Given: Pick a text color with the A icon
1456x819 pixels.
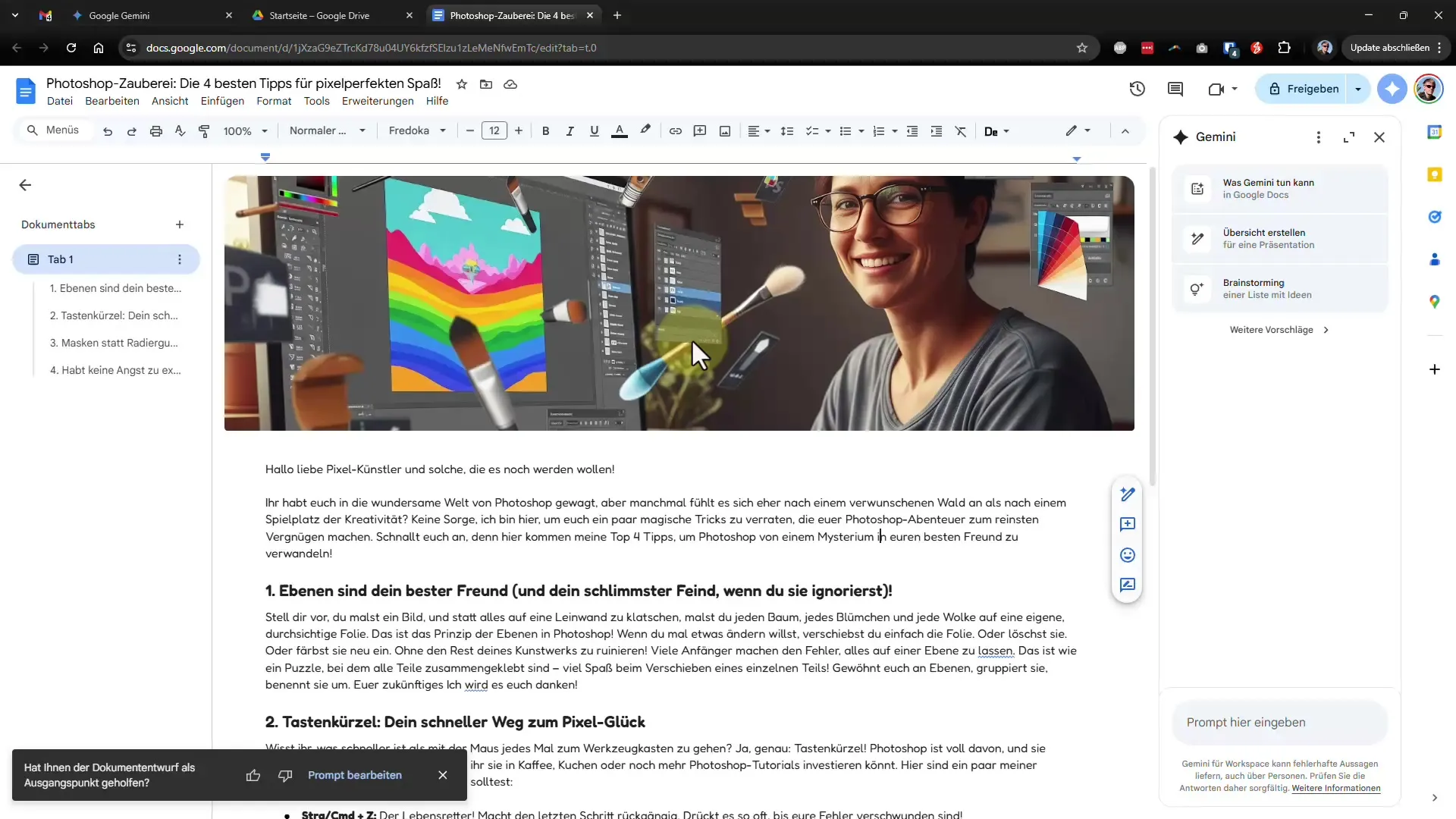Looking at the screenshot, I should (620, 131).
